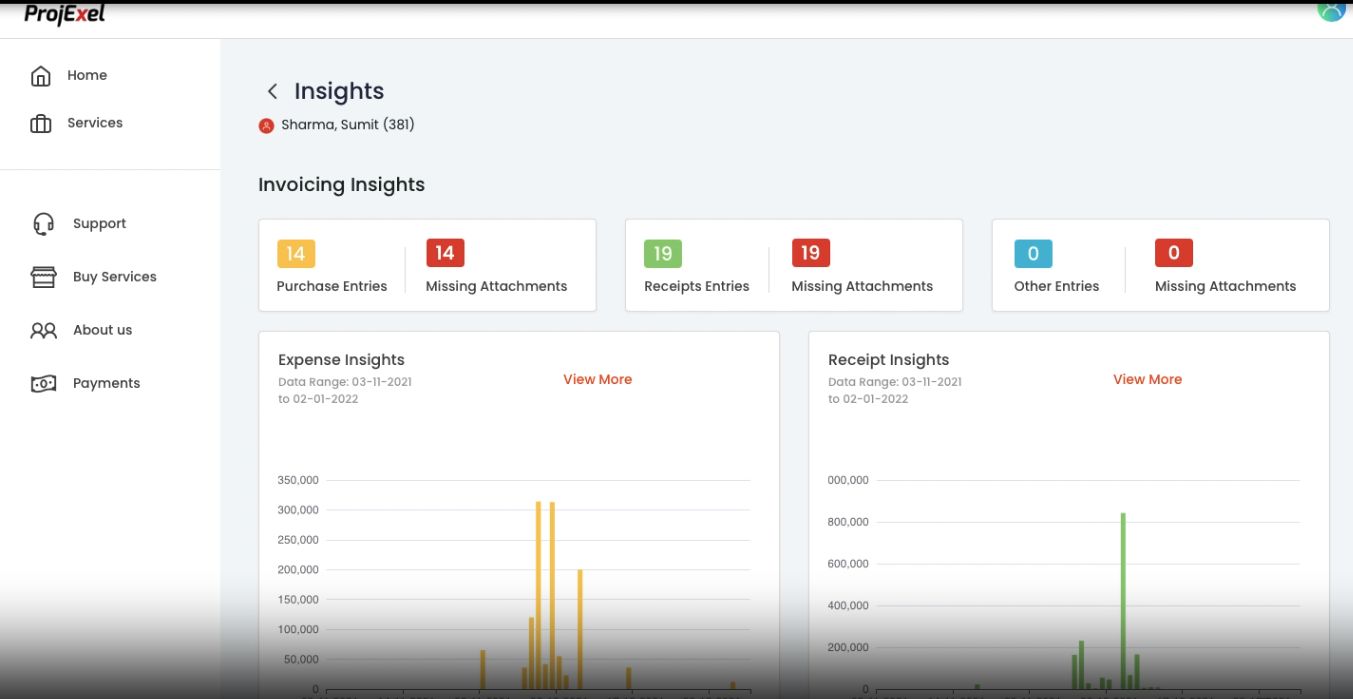1353x699 pixels.
Task: Click the Receipt Insights card title
Action: click(889, 360)
